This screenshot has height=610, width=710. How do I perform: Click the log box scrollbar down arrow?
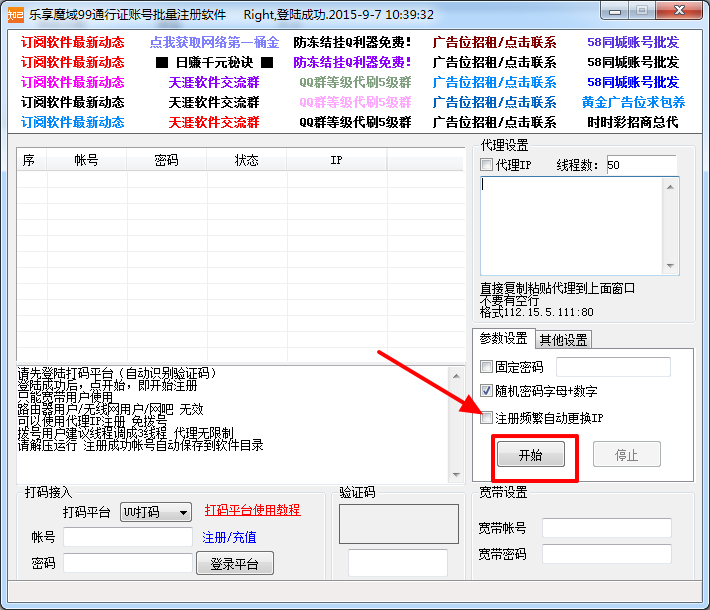pyautogui.click(x=456, y=475)
